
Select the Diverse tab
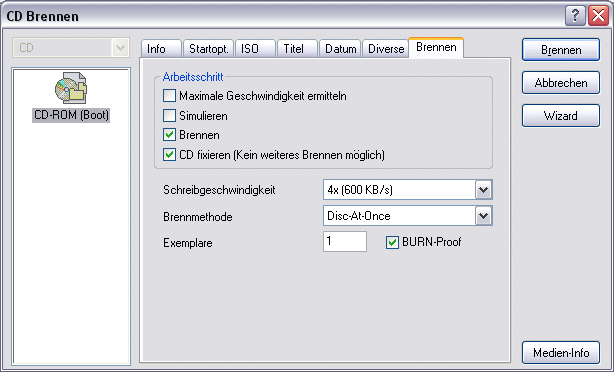click(386, 49)
